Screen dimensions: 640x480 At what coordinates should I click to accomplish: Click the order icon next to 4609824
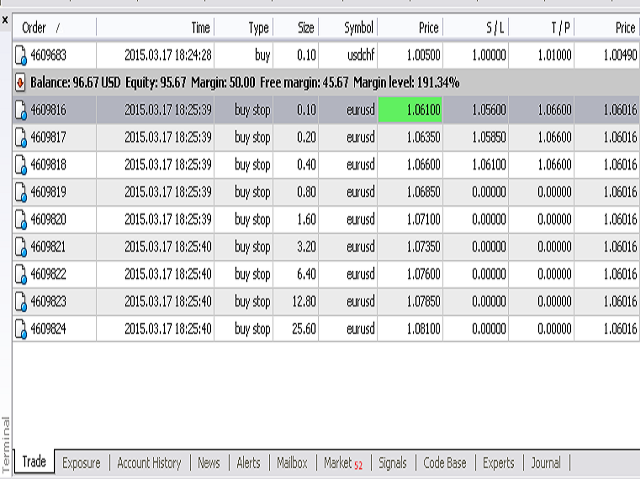22,328
